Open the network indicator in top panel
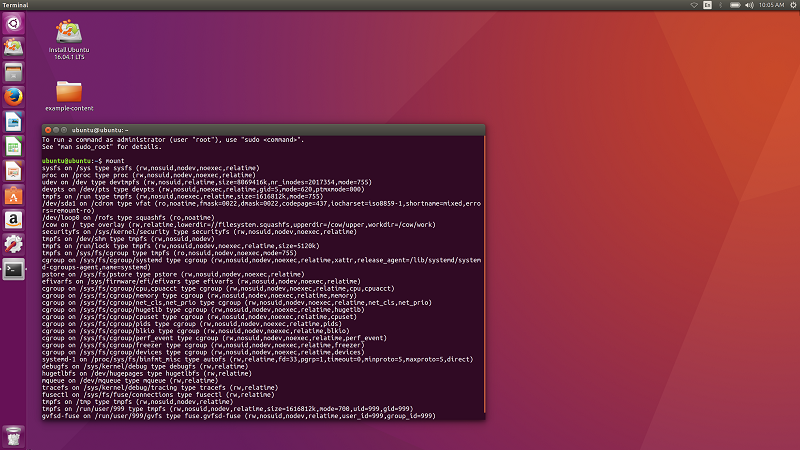This screenshot has height=450, width=800. pyautogui.click(x=694, y=5)
